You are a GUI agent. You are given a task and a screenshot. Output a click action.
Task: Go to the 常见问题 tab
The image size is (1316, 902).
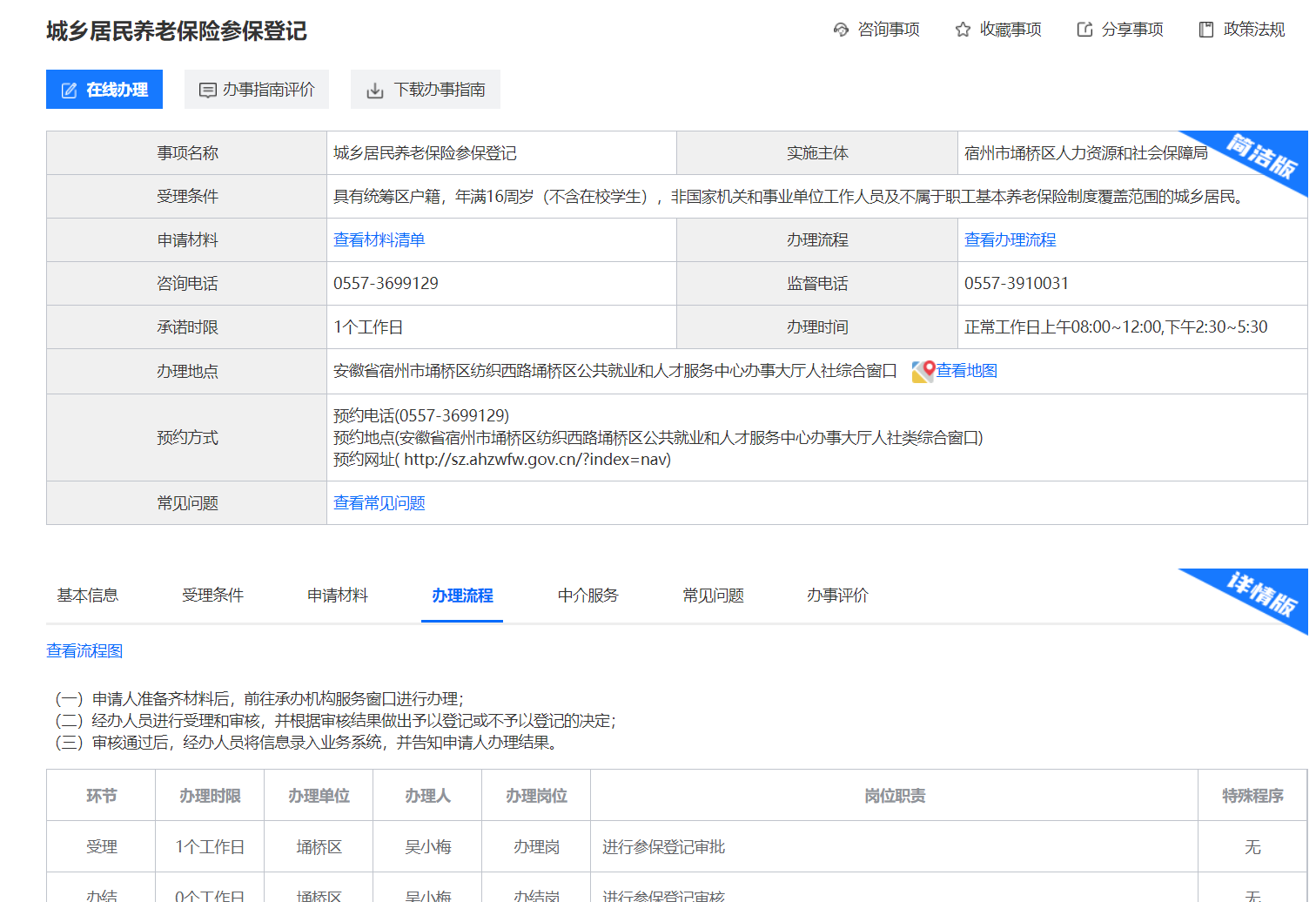pyautogui.click(x=713, y=596)
